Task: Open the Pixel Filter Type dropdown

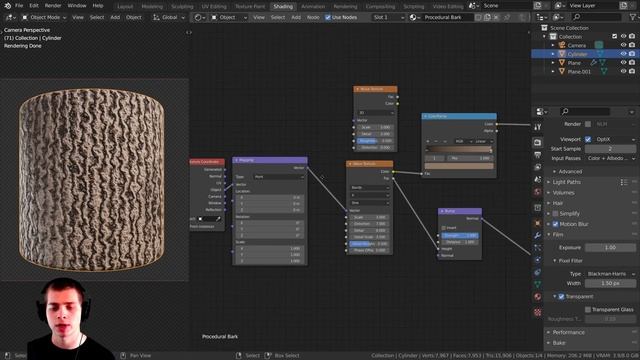Action: click(611, 274)
